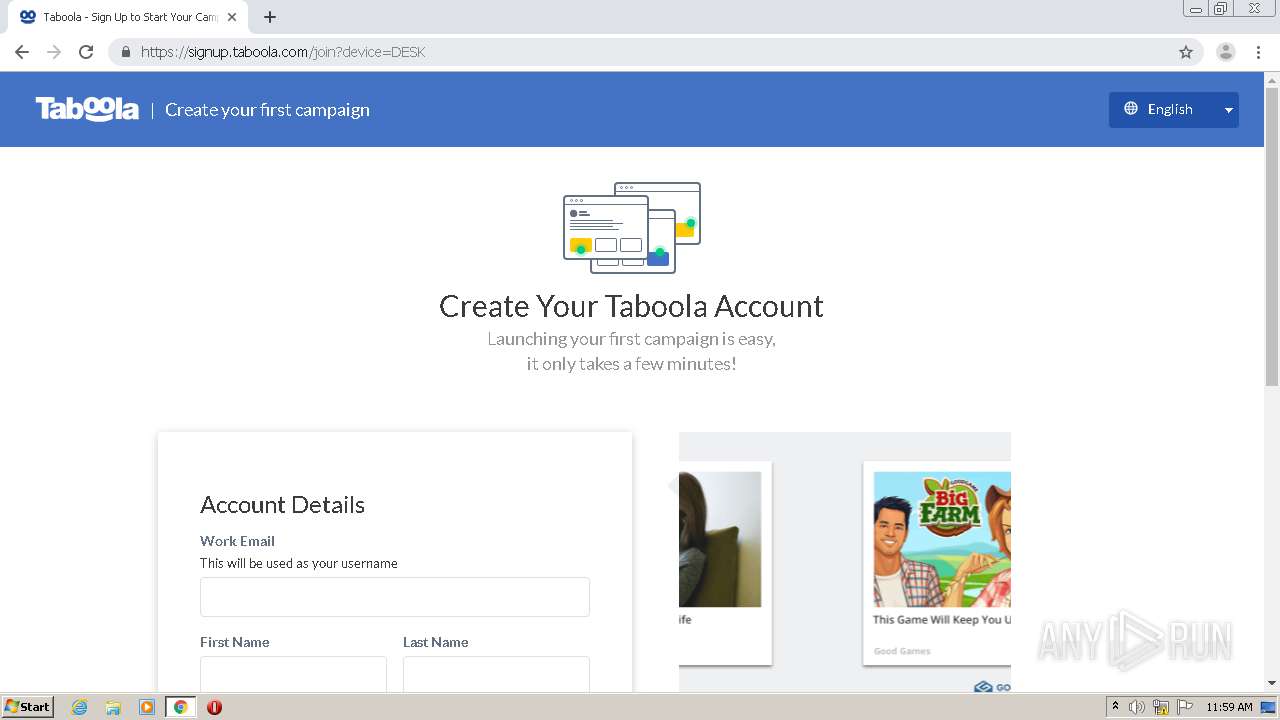1280x720 pixels.
Task: Click page scrollbar up arrow
Action: pos(1272,80)
